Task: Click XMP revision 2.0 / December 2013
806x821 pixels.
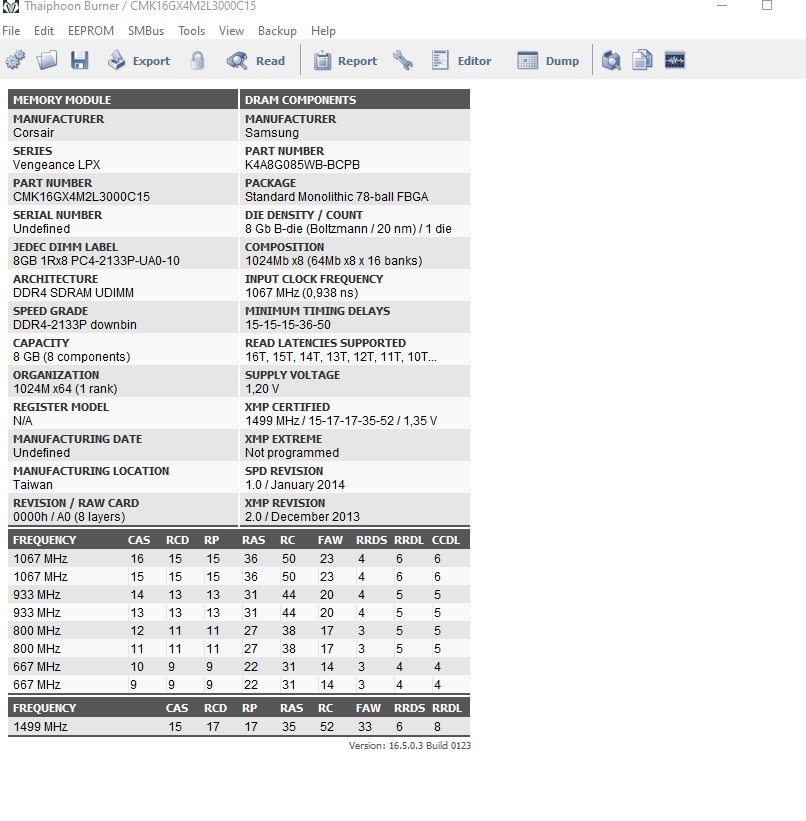Action: (302, 517)
